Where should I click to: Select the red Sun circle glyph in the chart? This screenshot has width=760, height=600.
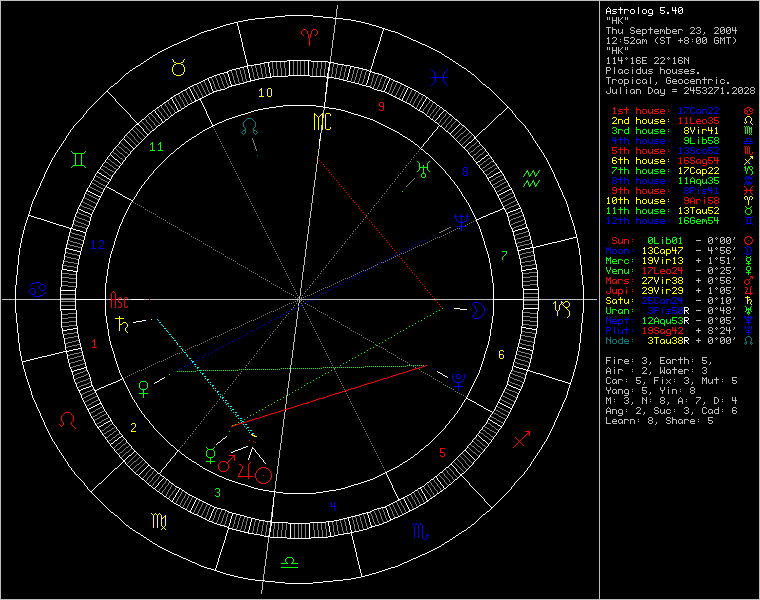[x=263, y=475]
